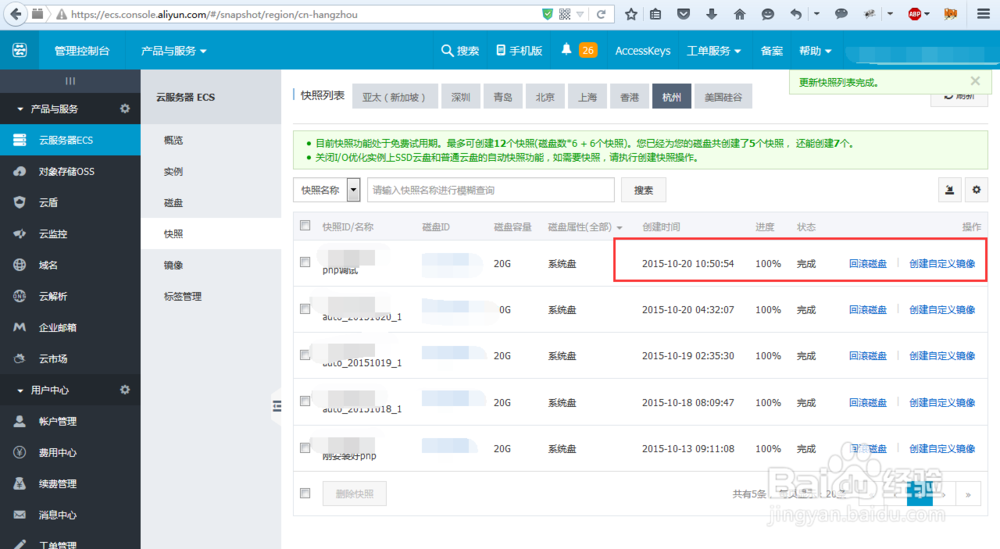Filter by 磁盘属性(全部) column dropdown
The height and width of the screenshot is (549, 1000).
(585, 227)
